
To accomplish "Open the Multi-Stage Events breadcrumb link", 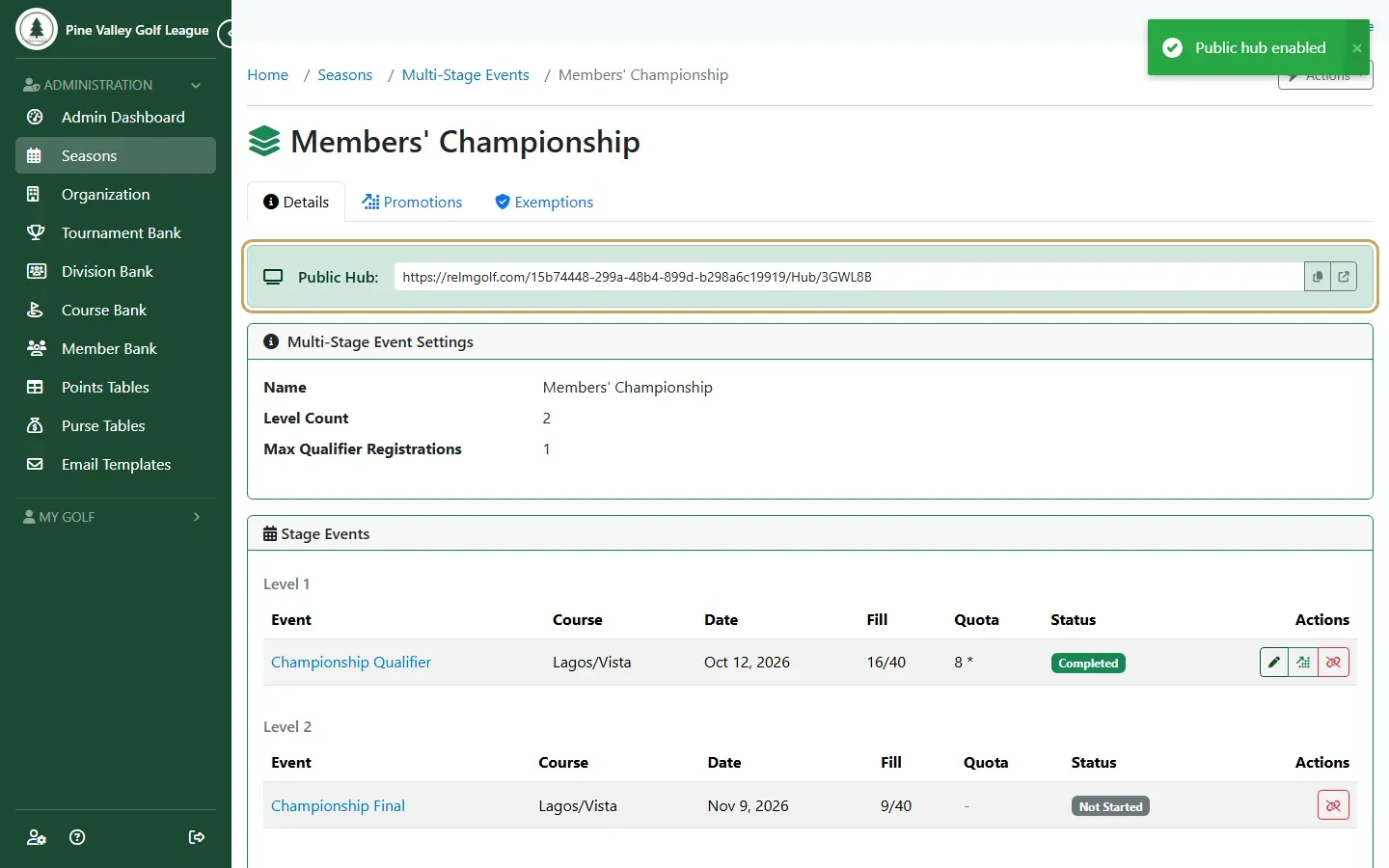I will pos(466,75).
